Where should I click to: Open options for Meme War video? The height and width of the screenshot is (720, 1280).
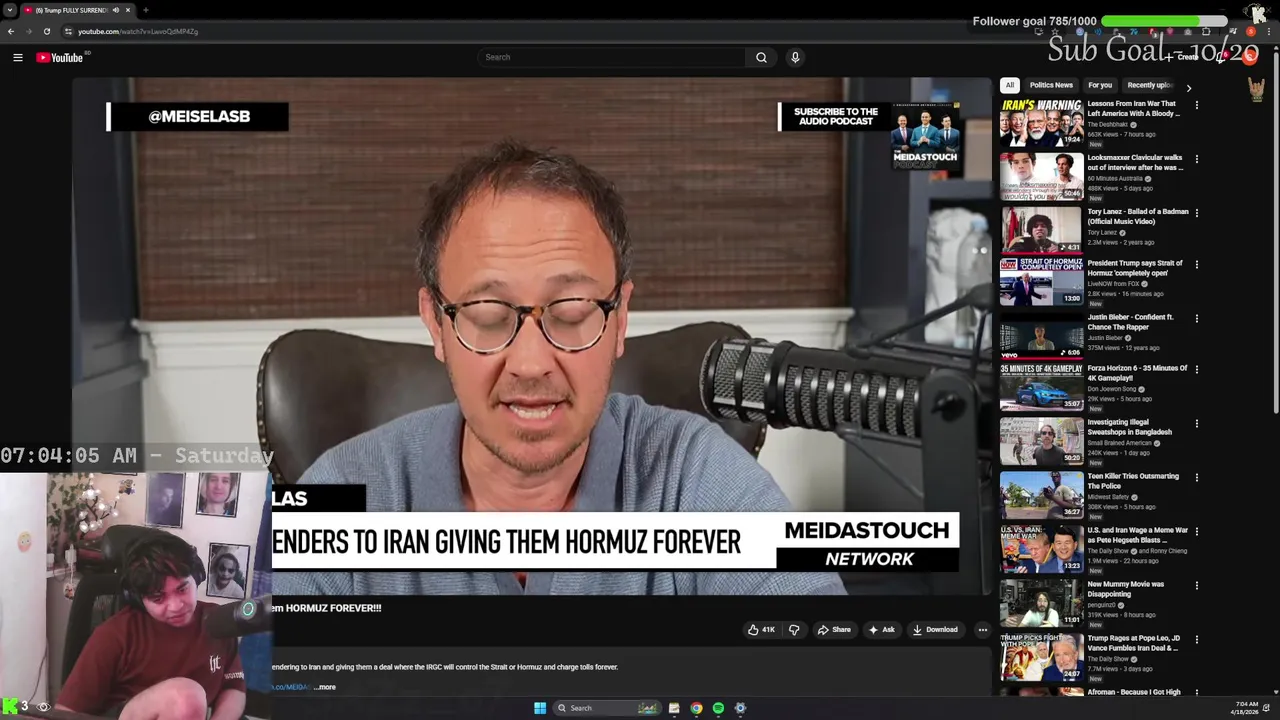[1196, 532]
